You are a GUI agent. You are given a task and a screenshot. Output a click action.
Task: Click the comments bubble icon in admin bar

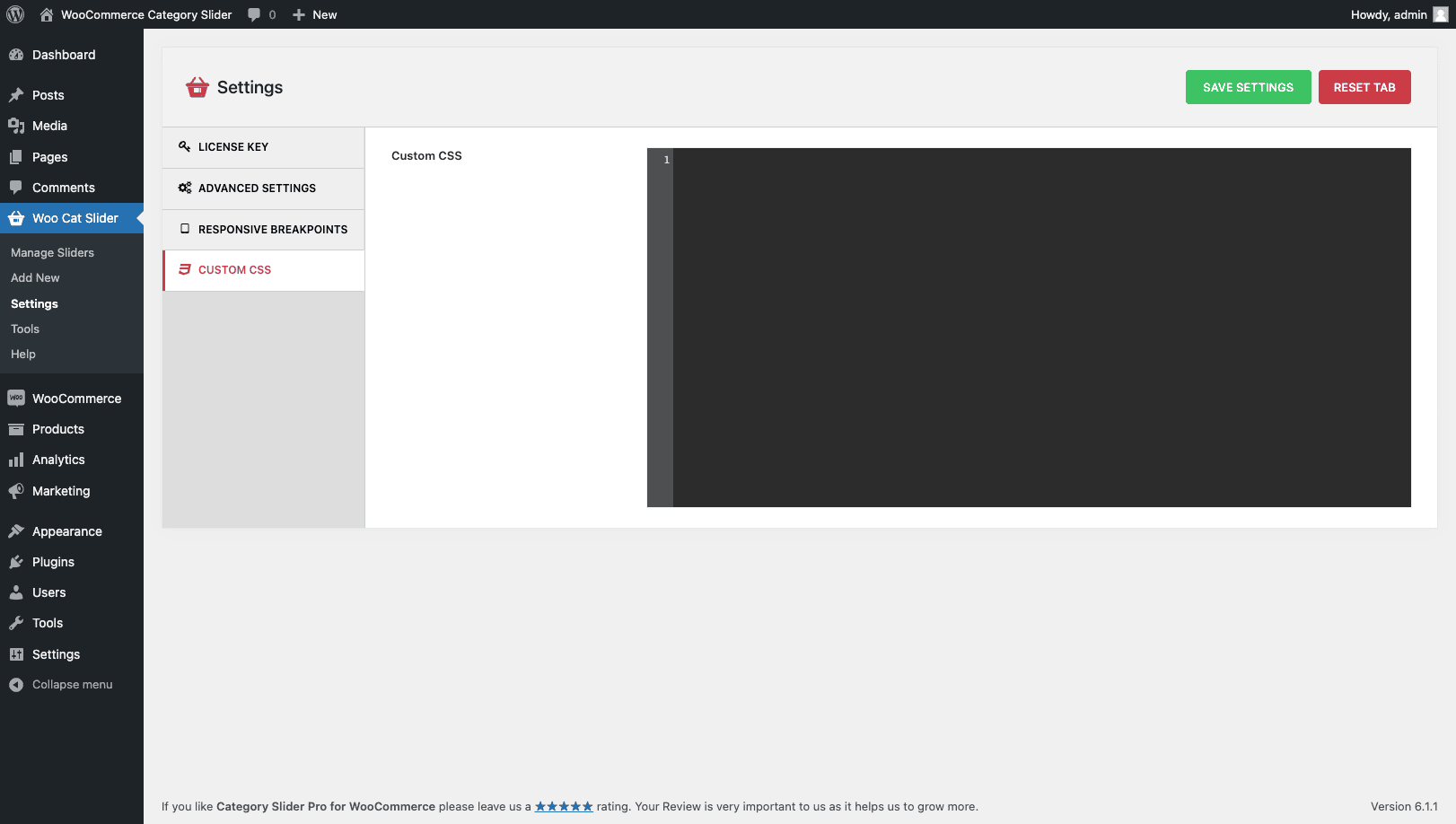255,14
